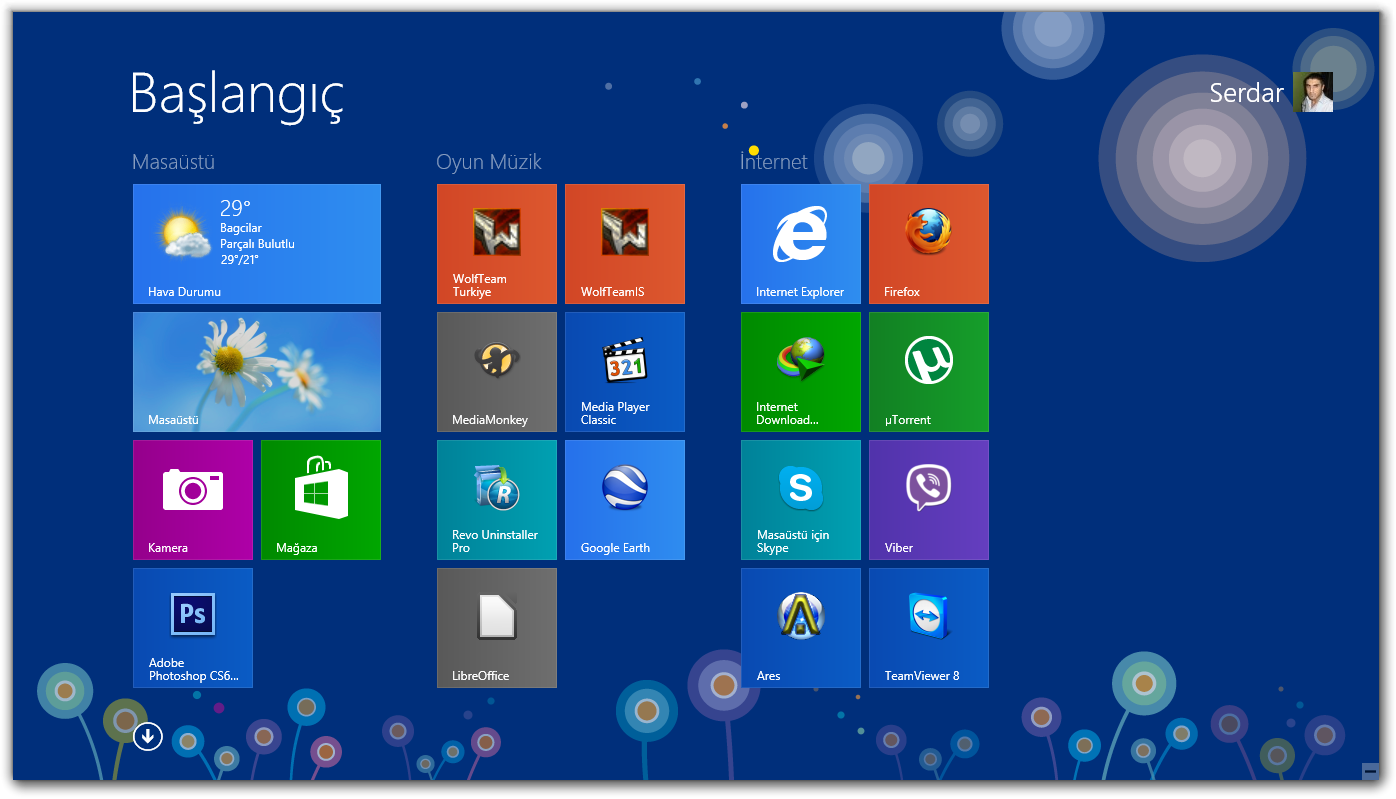The image size is (1396, 799).
Task: Launch Adobe Photoshop CS6 tile
Action: (193, 628)
